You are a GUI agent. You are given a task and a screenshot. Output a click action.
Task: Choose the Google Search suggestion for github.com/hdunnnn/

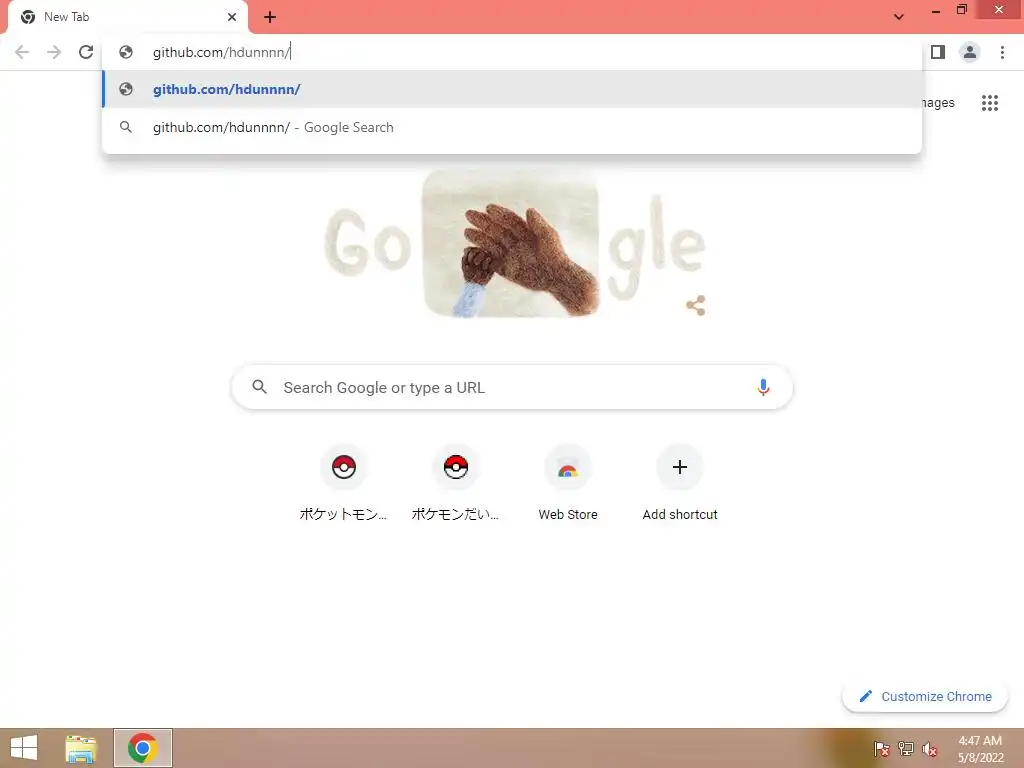click(512, 127)
